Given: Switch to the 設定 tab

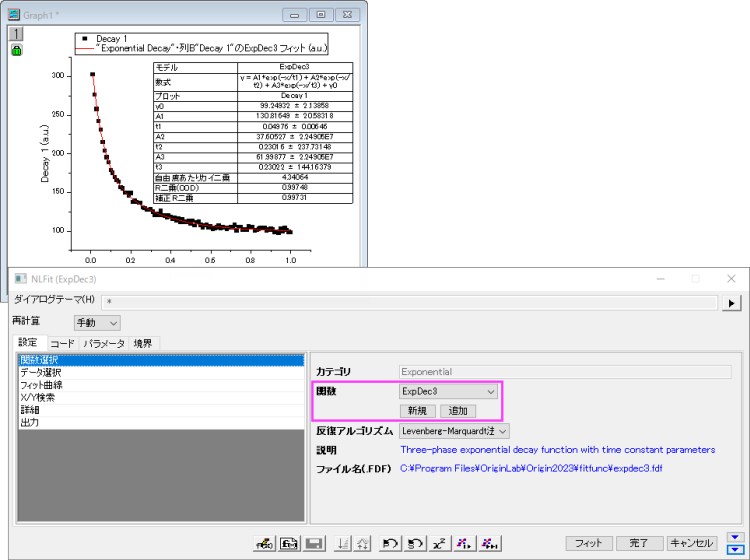Looking at the screenshot, I should (28, 342).
